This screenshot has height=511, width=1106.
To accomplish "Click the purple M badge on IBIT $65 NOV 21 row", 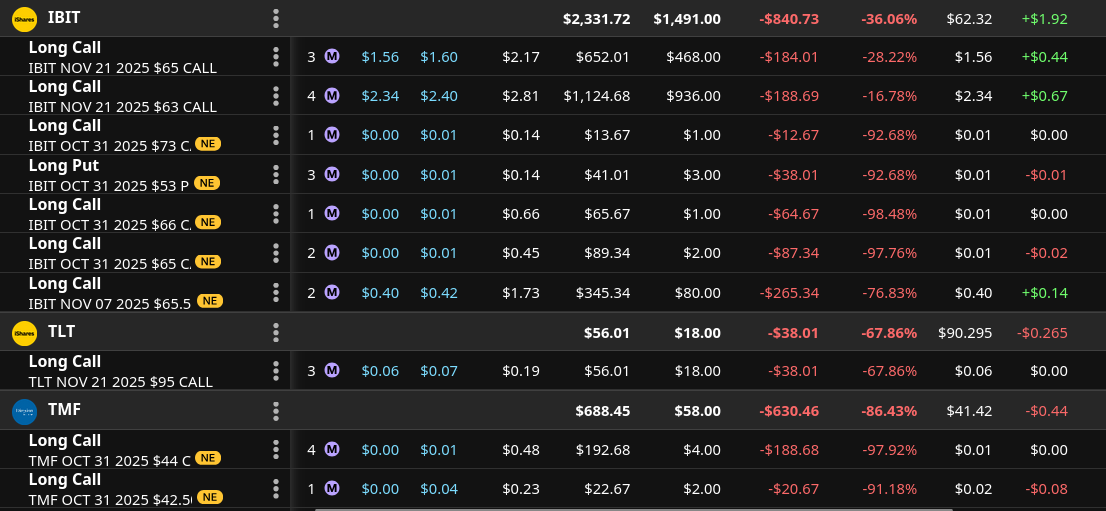I will (332, 56).
